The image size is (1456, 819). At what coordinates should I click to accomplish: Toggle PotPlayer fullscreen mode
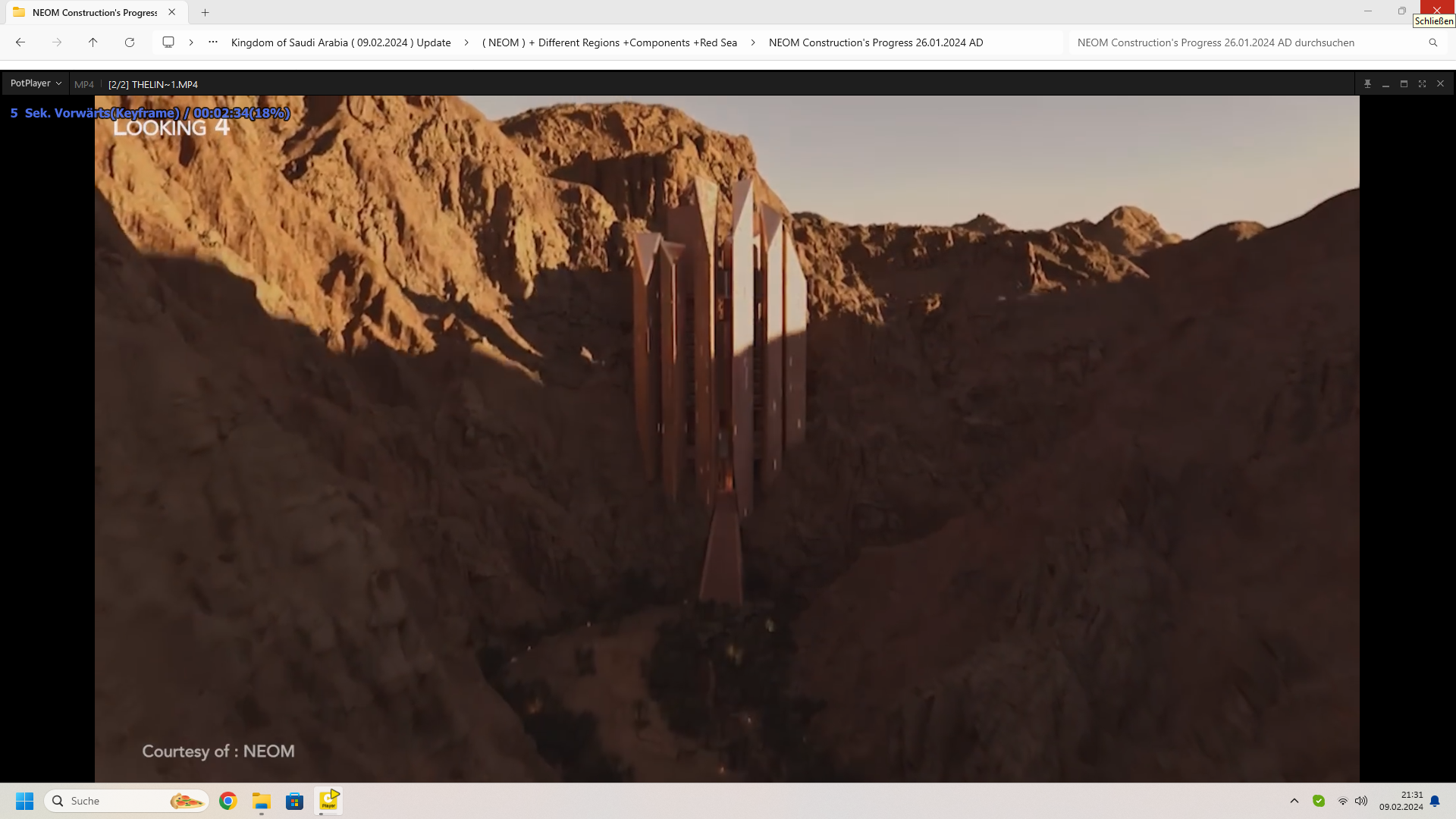(x=1422, y=84)
